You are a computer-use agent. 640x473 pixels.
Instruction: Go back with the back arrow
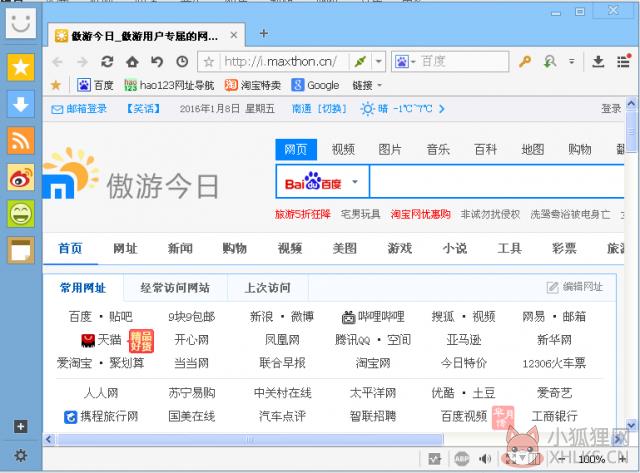58,62
